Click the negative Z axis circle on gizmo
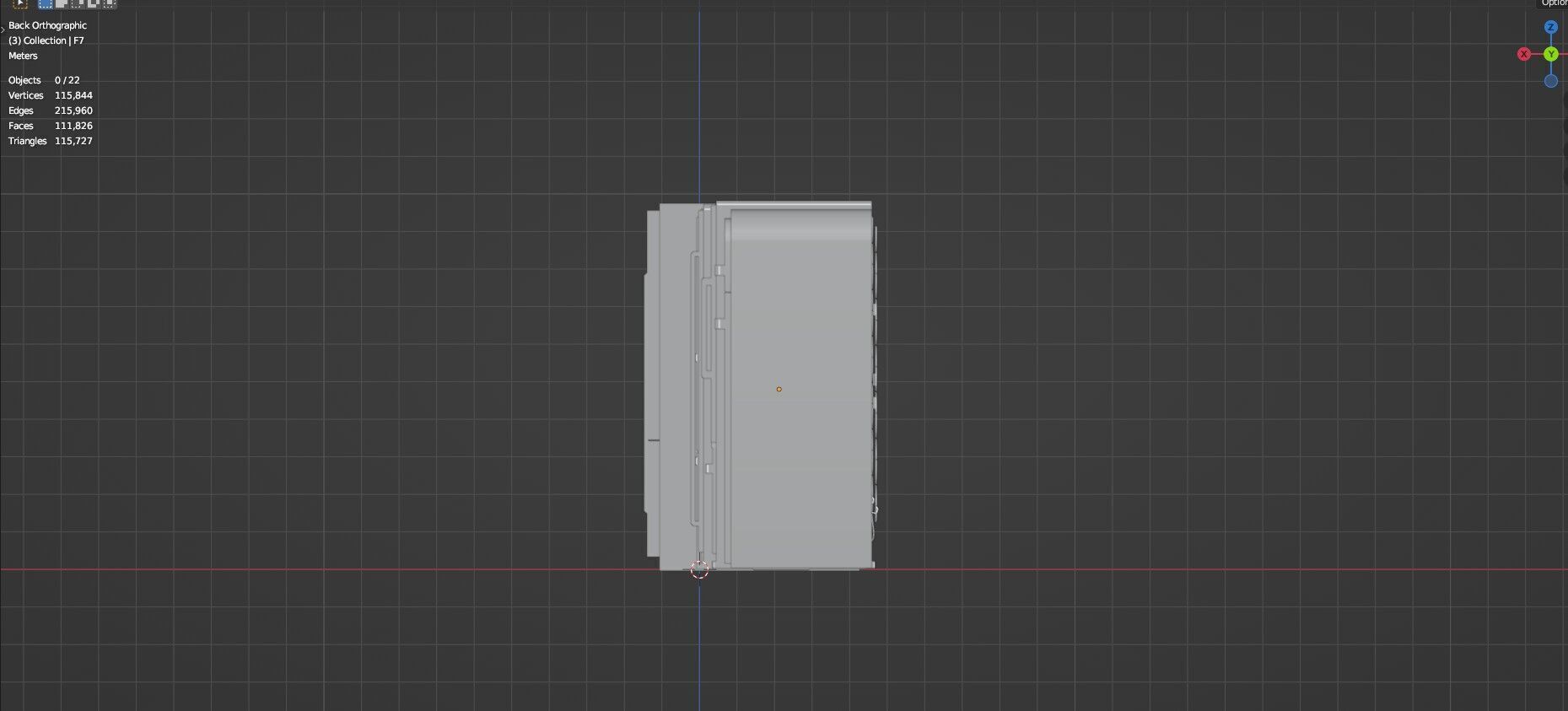This screenshot has height=711, width=1568. (1550, 81)
